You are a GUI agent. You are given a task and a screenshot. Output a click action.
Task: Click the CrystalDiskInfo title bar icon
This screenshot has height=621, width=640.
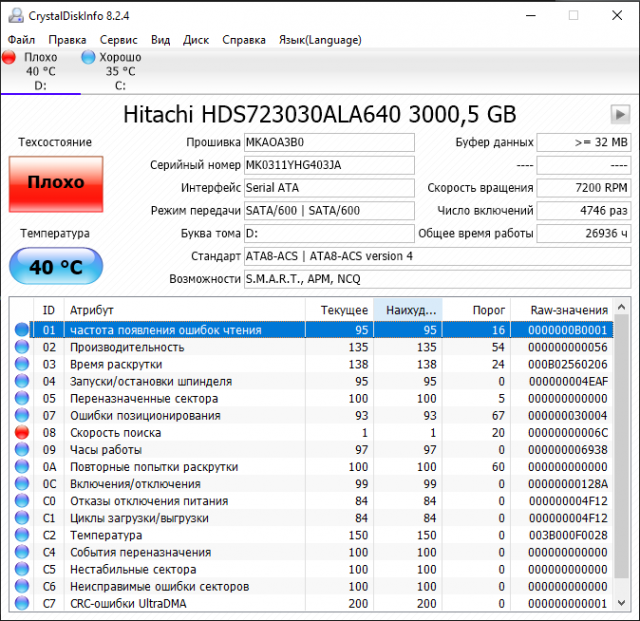point(16,16)
